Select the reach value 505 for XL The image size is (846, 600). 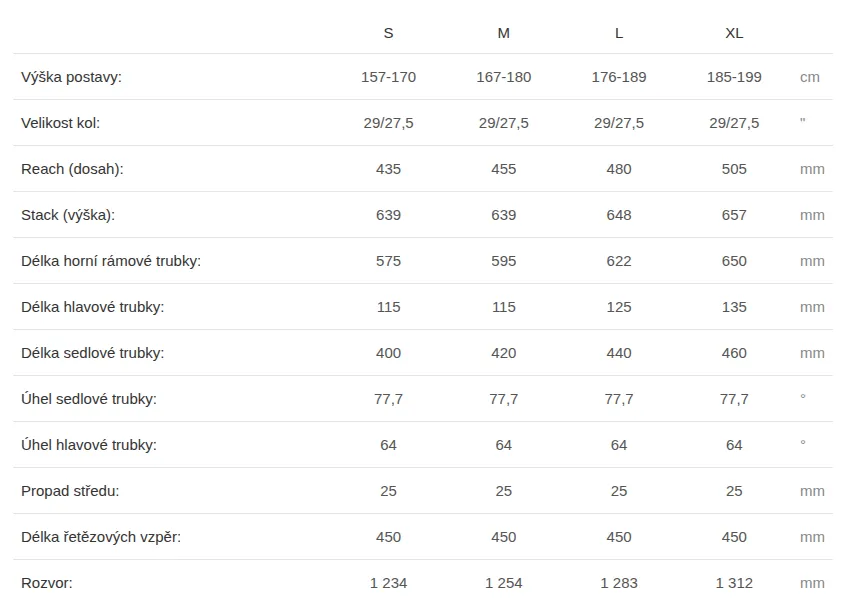[734, 169]
